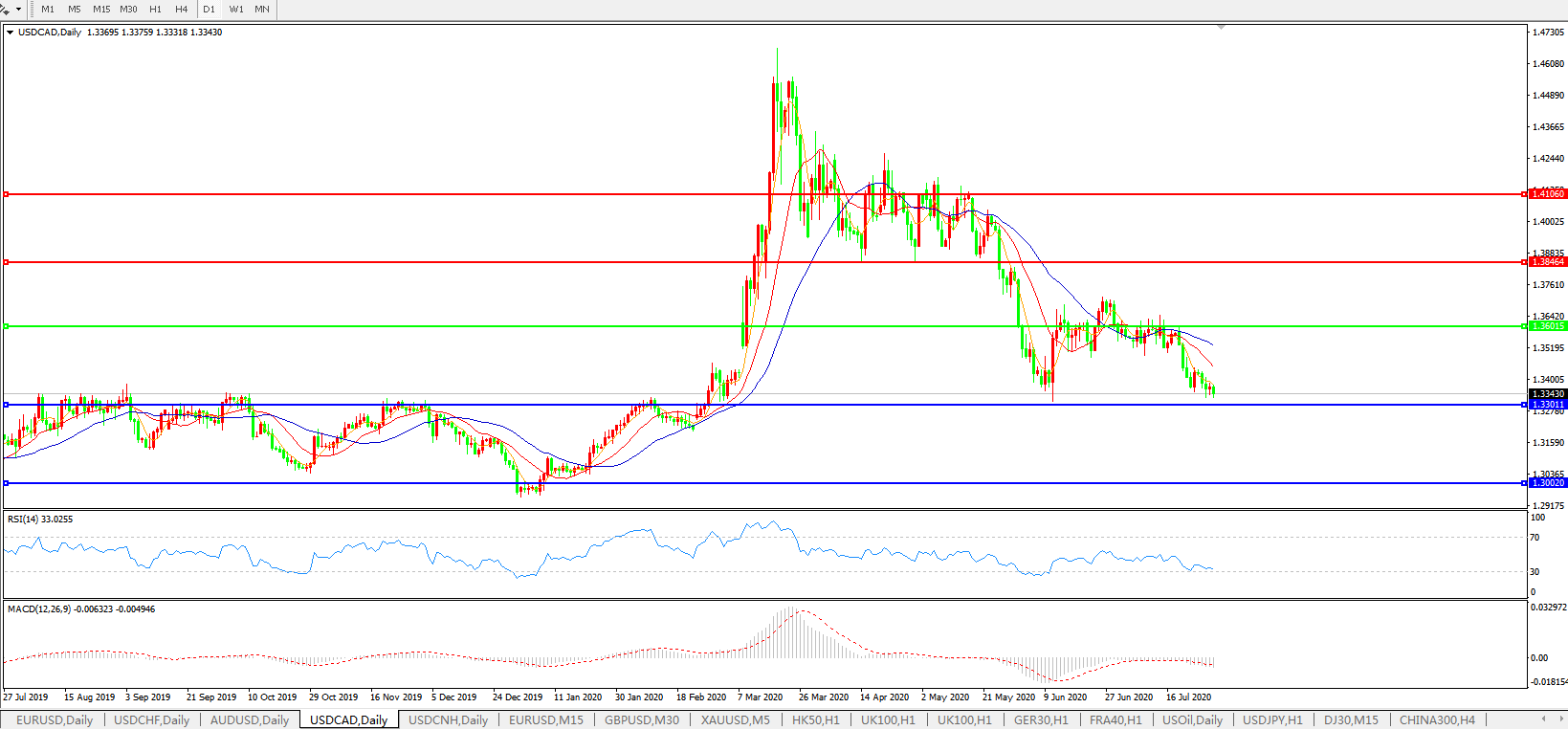Click the 1.30020 blue price label
1568x730 pixels.
pyautogui.click(x=1547, y=483)
